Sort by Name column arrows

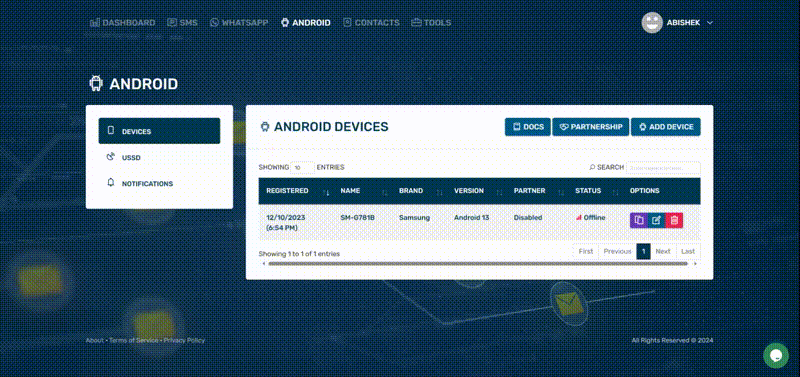click(x=385, y=192)
